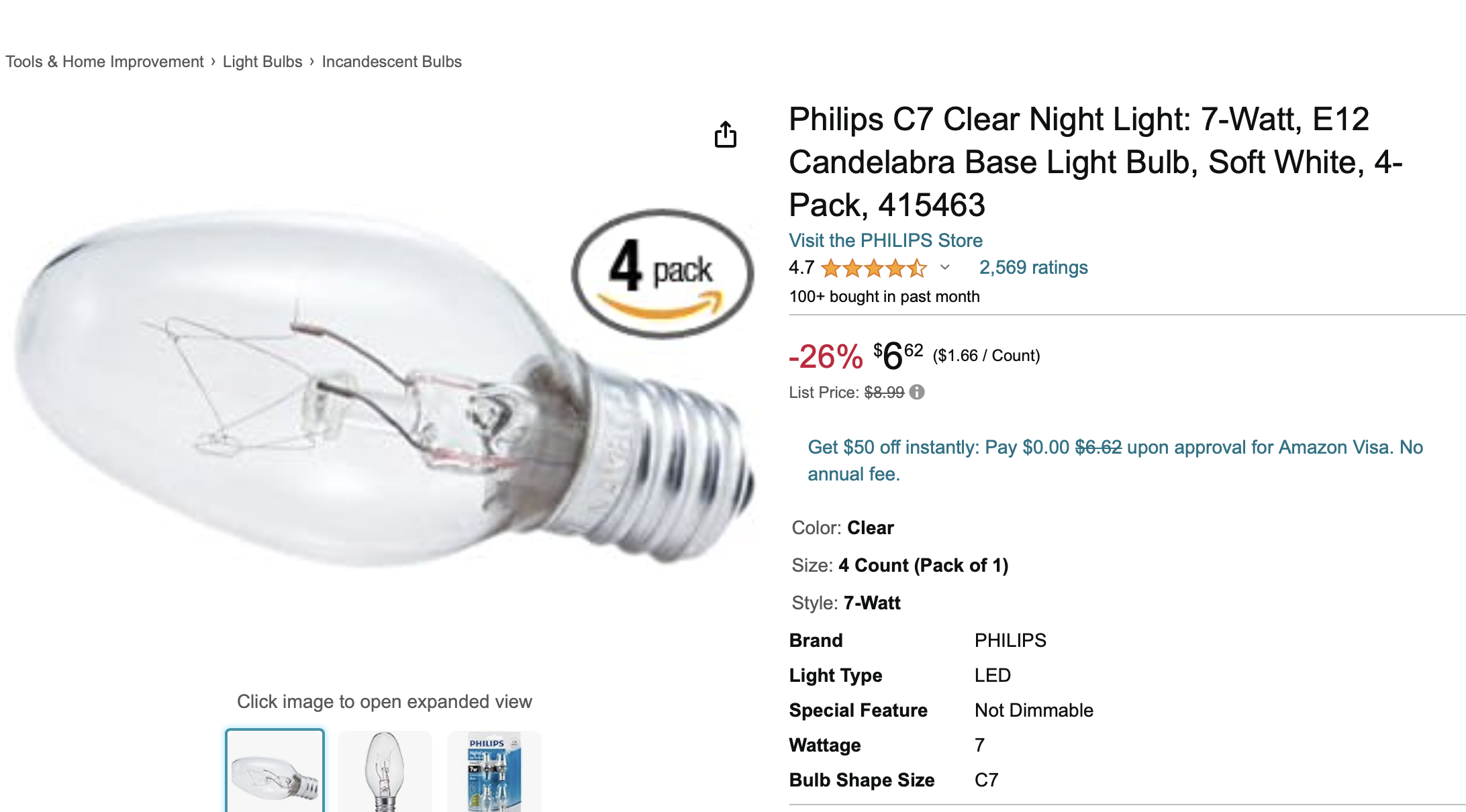Click the $6.62 price

click(898, 355)
